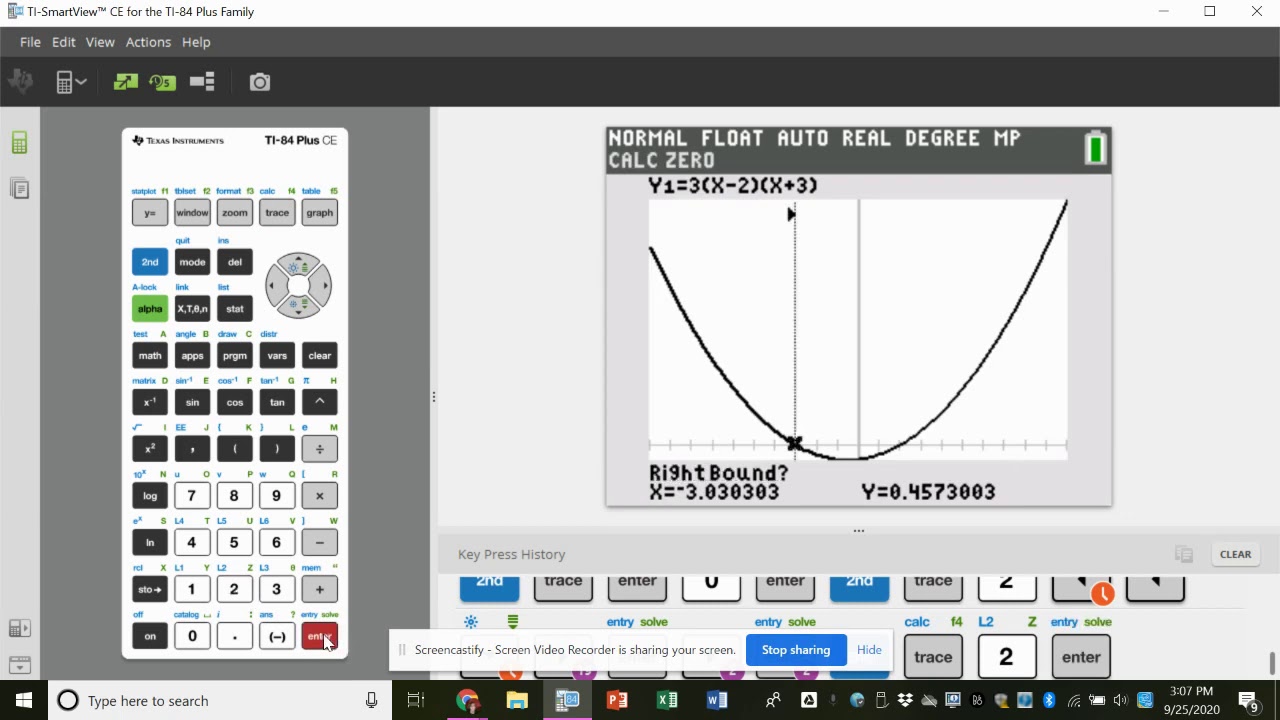Hide the Screencastify sharing notification
1280x720 pixels.
pyautogui.click(x=869, y=650)
